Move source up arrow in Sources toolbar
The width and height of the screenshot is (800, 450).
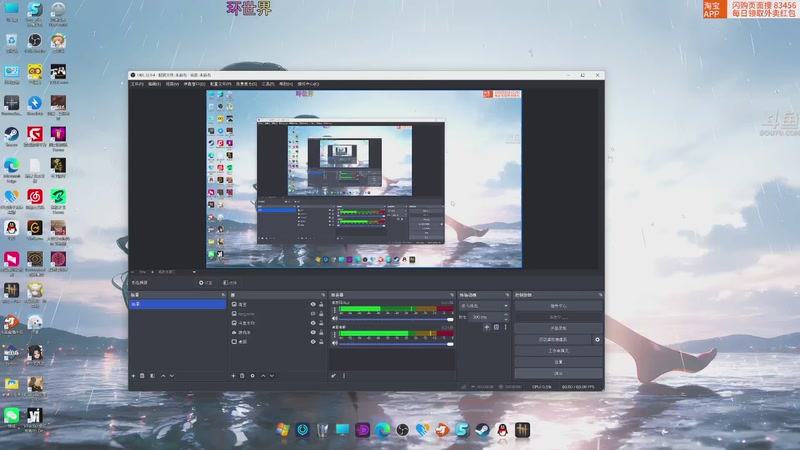pos(263,376)
